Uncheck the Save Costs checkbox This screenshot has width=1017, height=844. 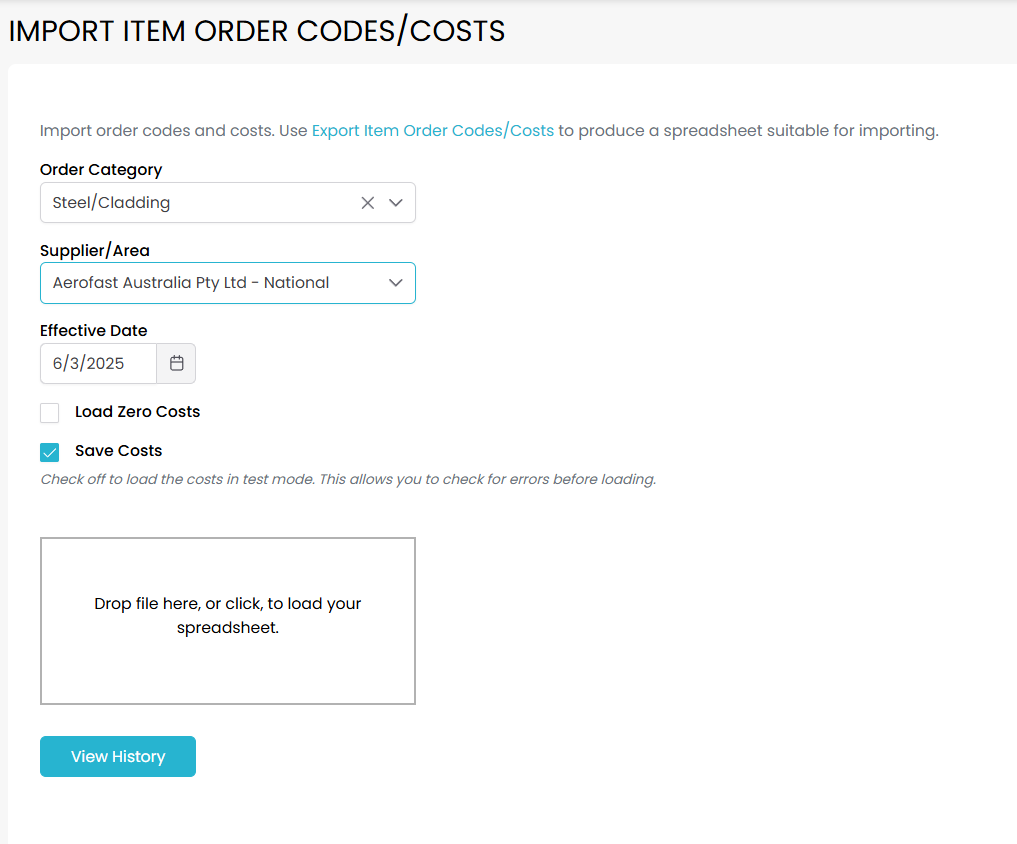pos(50,452)
